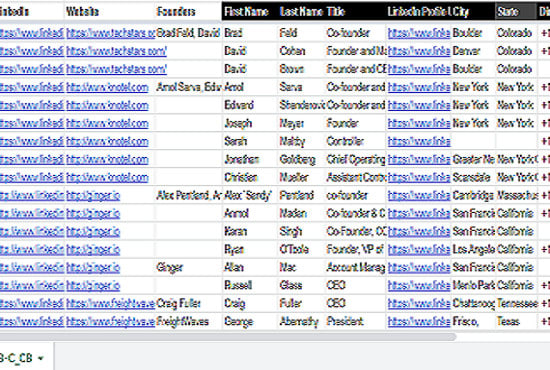Screen dimensions: 550x370
Task: Select the Founders cell 'Brad Feld, David'
Action: coord(188,33)
